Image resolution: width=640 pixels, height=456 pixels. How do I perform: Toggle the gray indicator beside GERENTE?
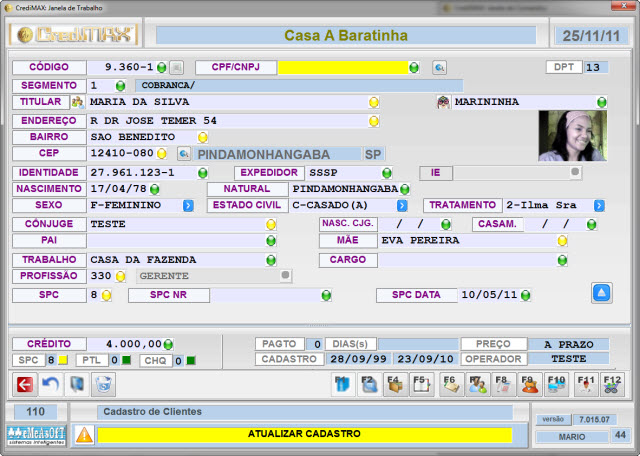point(285,275)
